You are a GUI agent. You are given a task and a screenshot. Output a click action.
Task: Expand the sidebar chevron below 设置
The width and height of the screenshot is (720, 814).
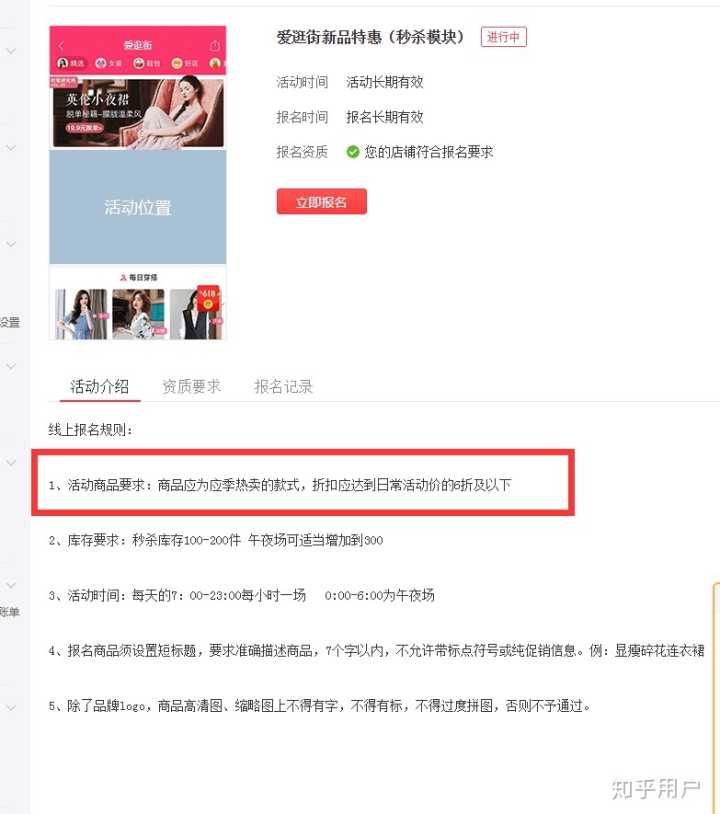[x=11, y=366]
